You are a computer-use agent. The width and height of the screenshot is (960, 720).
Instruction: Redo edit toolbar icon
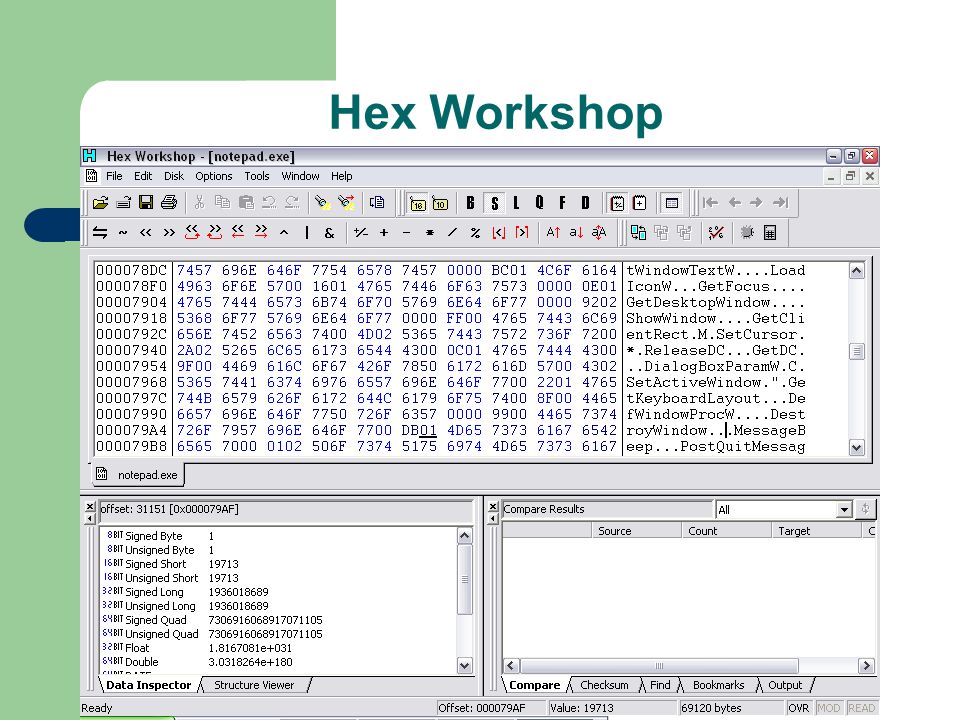(x=292, y=203)
